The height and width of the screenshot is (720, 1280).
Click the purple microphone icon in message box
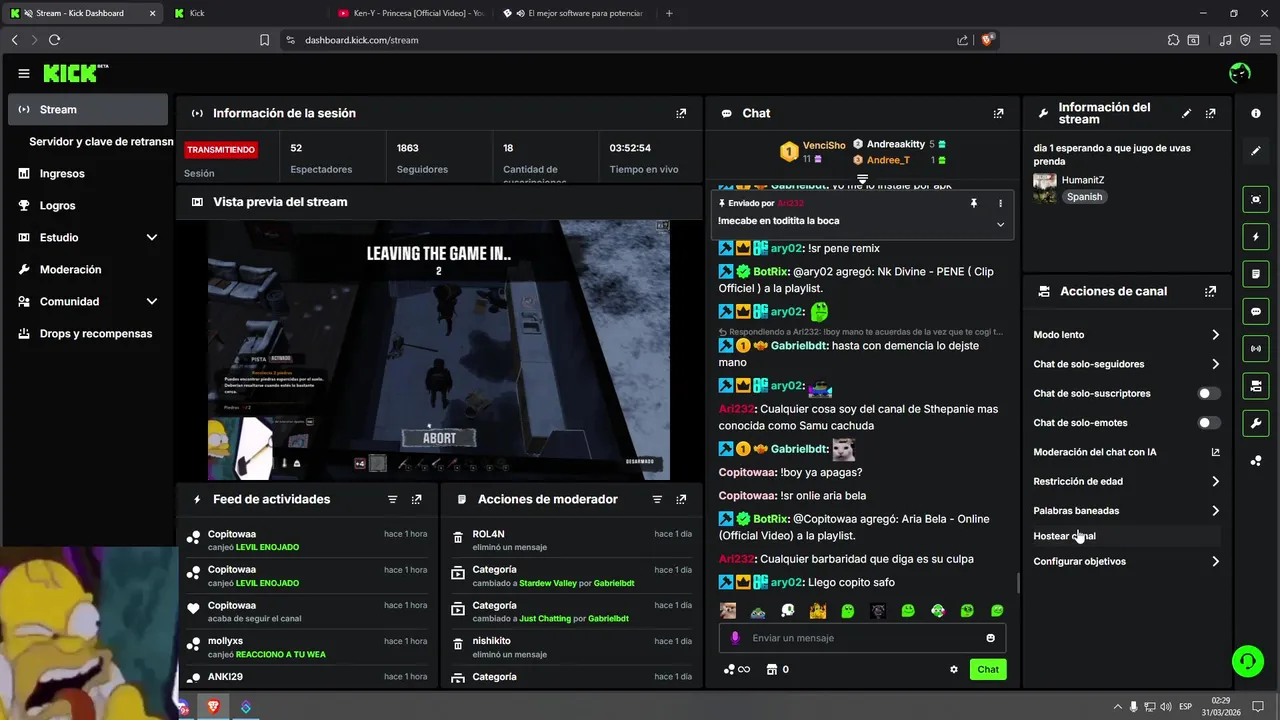click(x=735, y=638)
